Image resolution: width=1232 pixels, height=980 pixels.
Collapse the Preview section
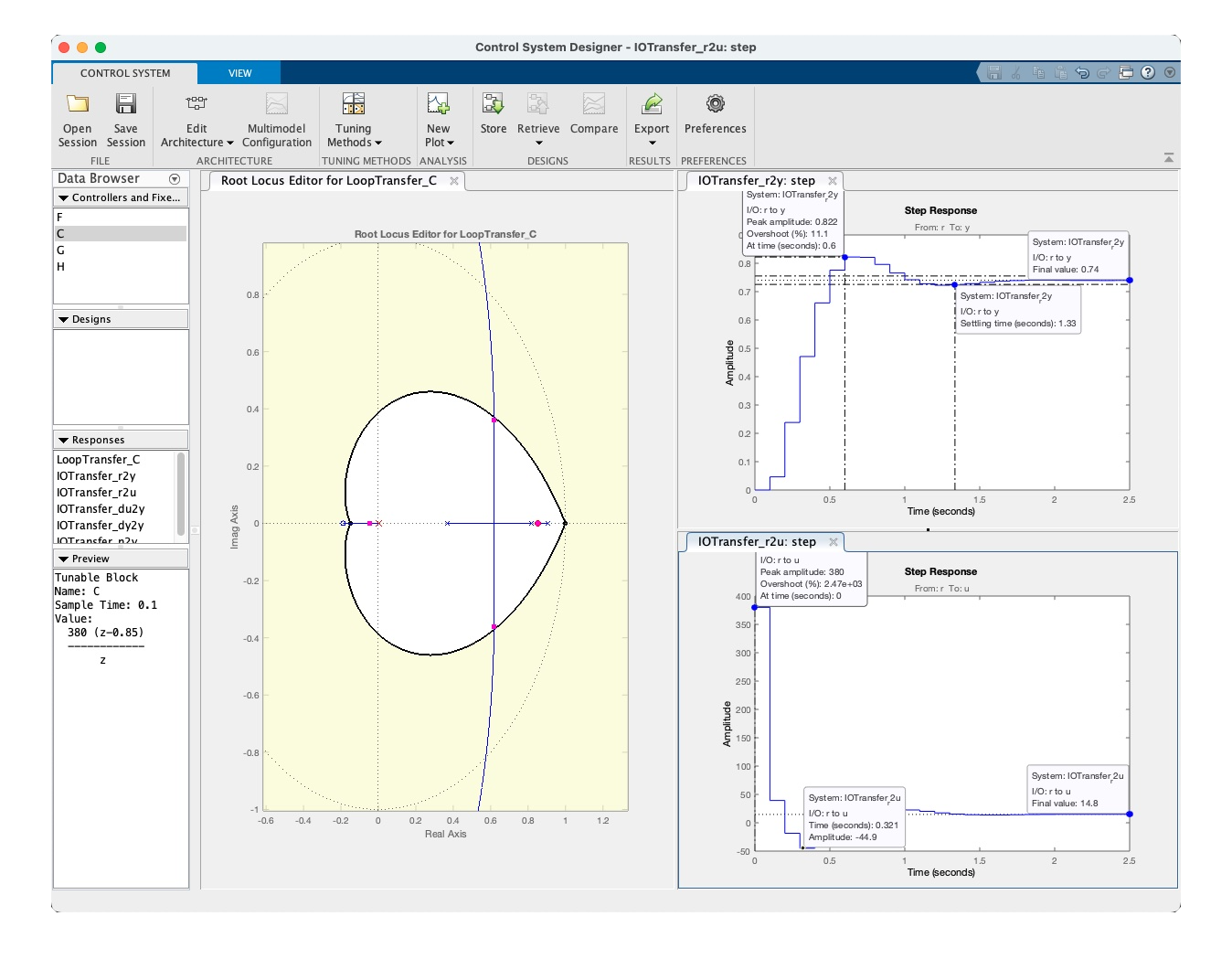point(63,559)
